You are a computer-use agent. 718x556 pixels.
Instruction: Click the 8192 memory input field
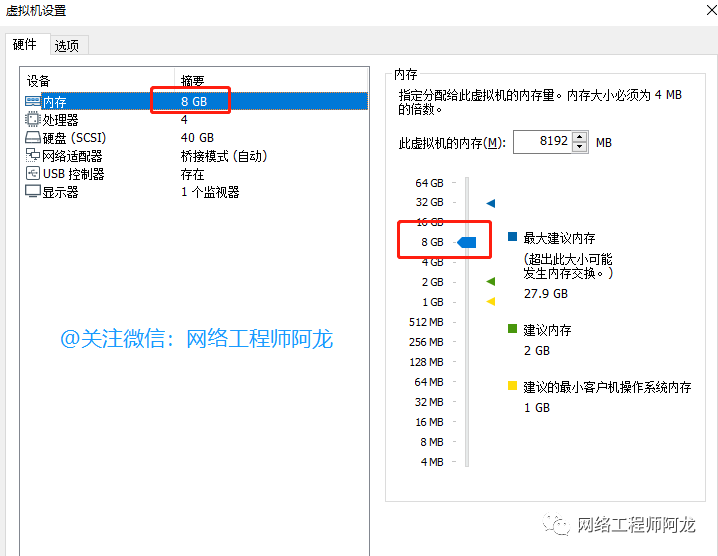click(543, 142)
